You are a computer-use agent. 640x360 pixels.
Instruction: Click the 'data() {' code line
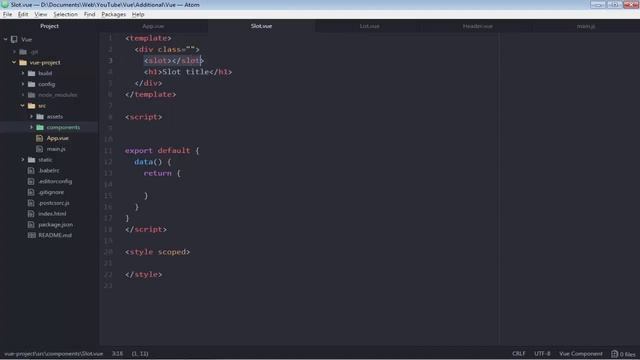click(x=153, y=162)
